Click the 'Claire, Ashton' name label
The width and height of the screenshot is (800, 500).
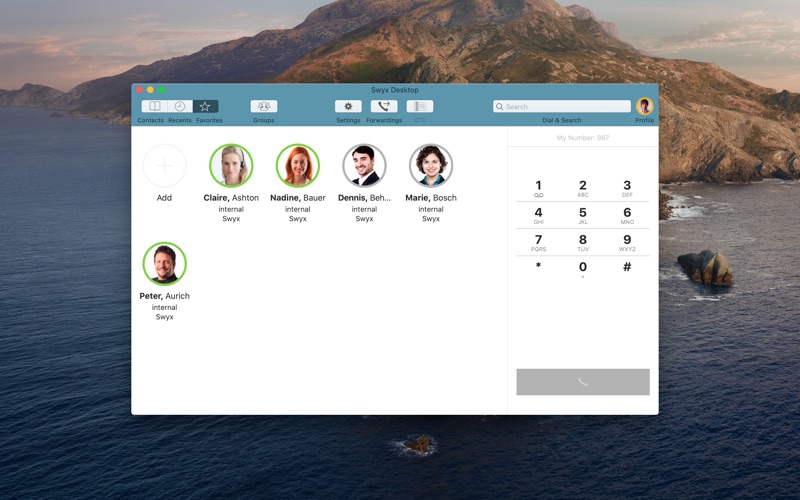point(231,198)
